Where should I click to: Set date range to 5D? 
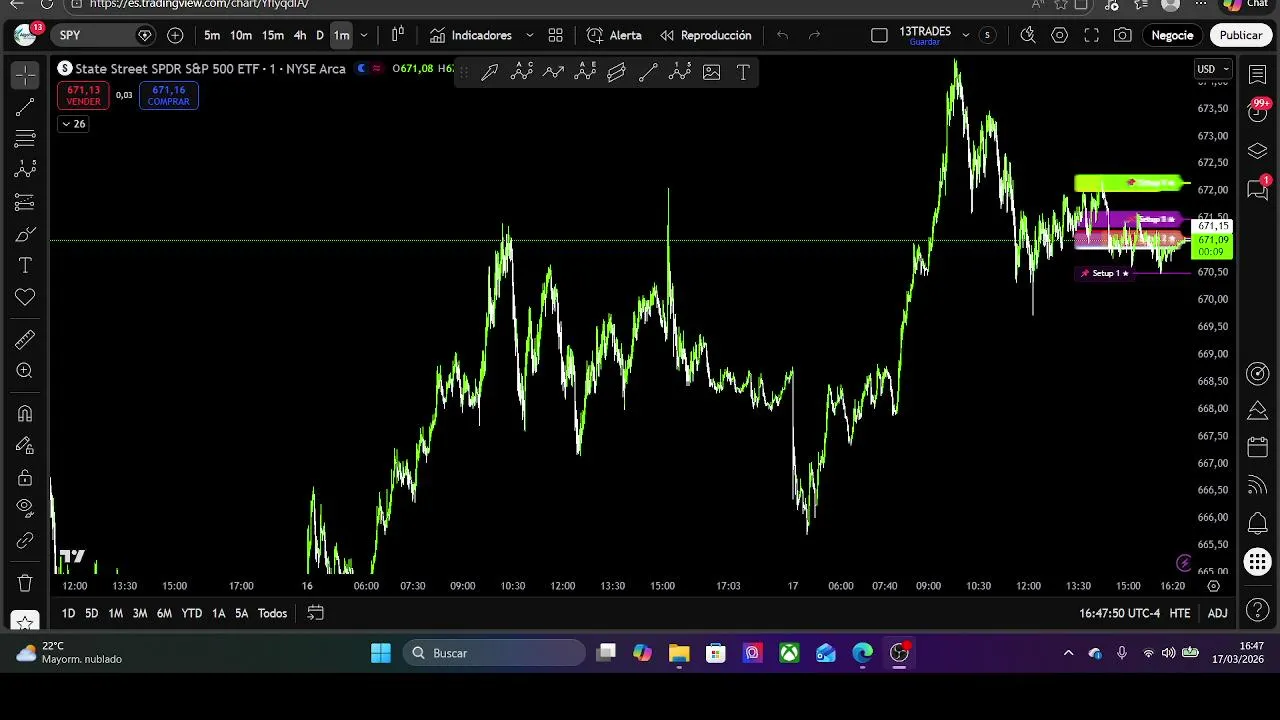pos(91,613)
